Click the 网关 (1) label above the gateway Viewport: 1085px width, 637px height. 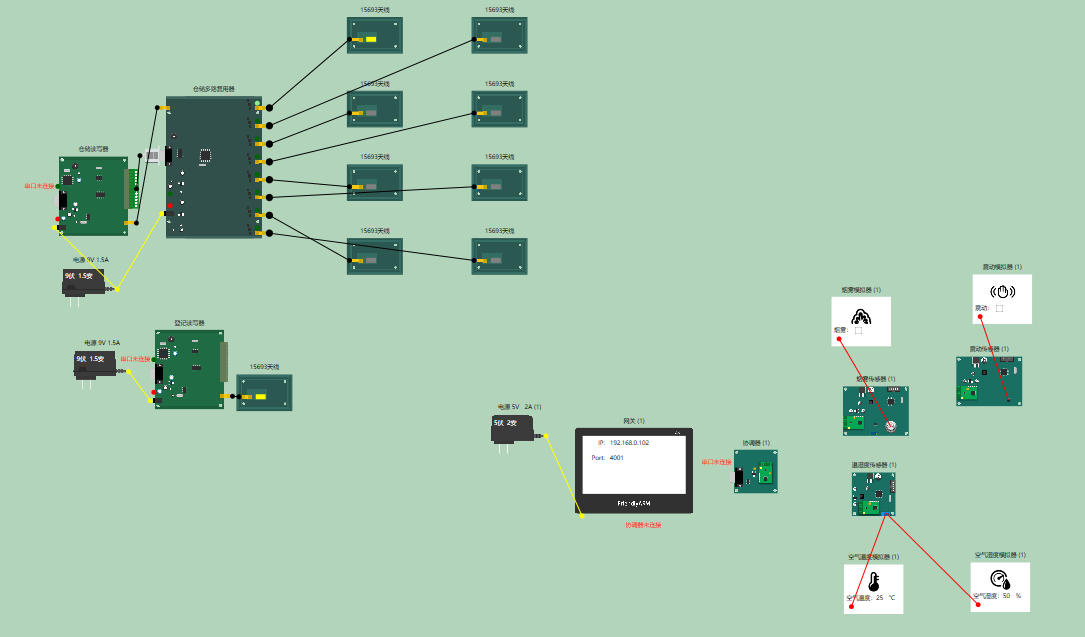tap(634, 421)
